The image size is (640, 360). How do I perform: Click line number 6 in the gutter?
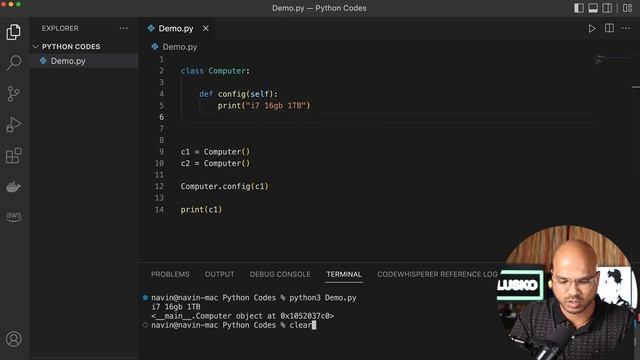tap(161, 117)
